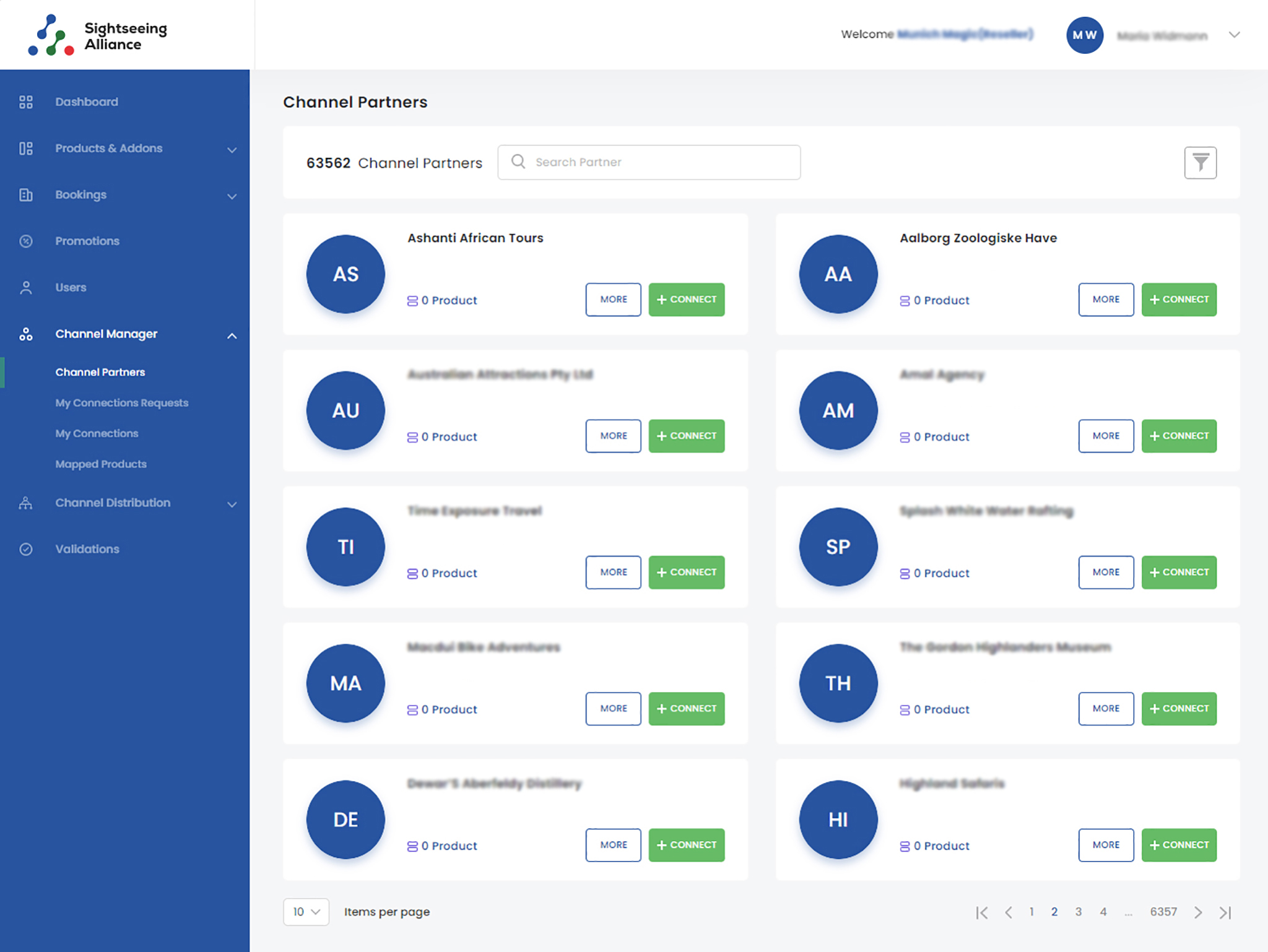Screen dimensions: 1268x952
Task: Open the items per page dropdown
Action: 306,912
